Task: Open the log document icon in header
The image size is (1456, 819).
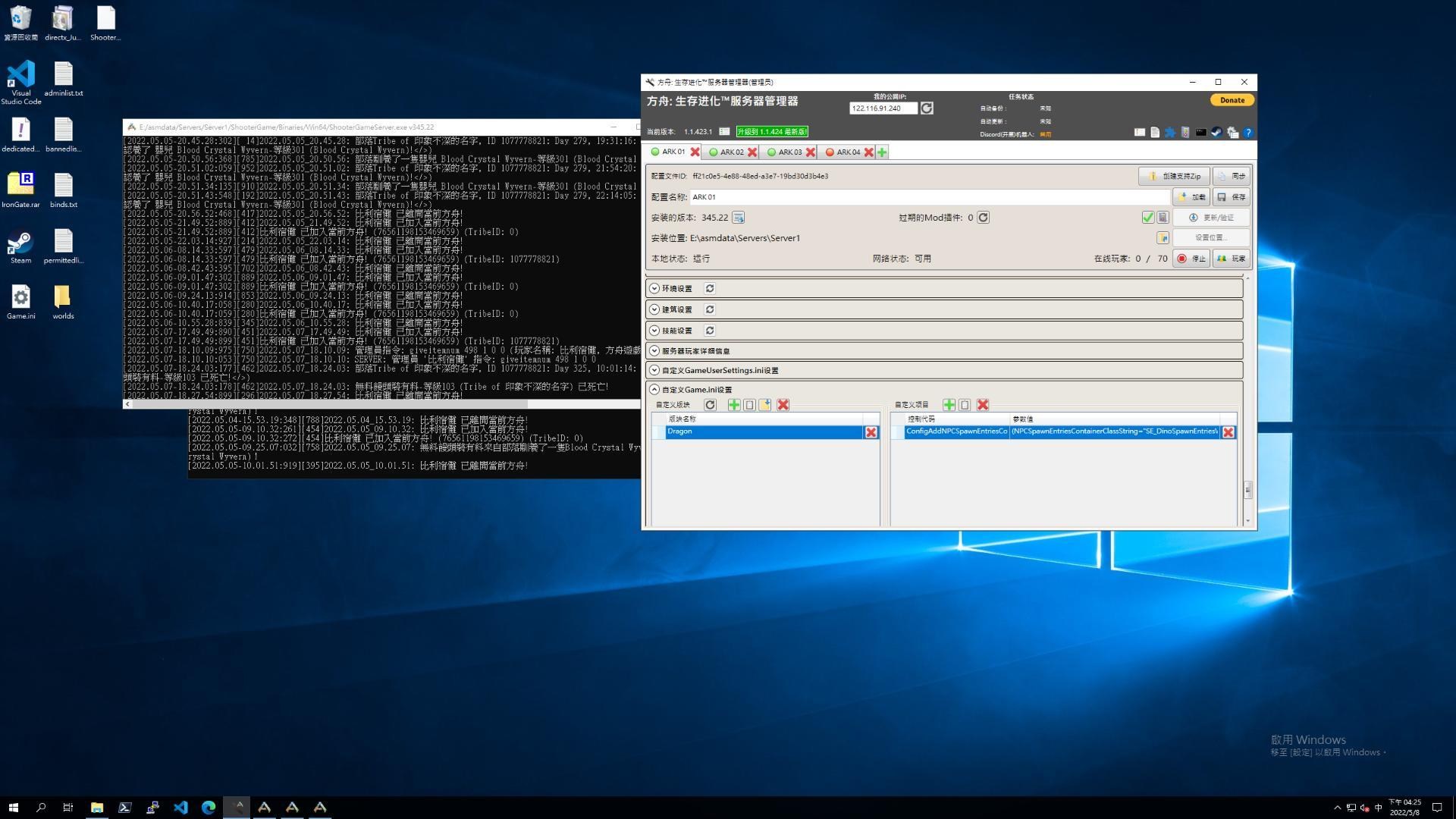Action: point(1155,133)
